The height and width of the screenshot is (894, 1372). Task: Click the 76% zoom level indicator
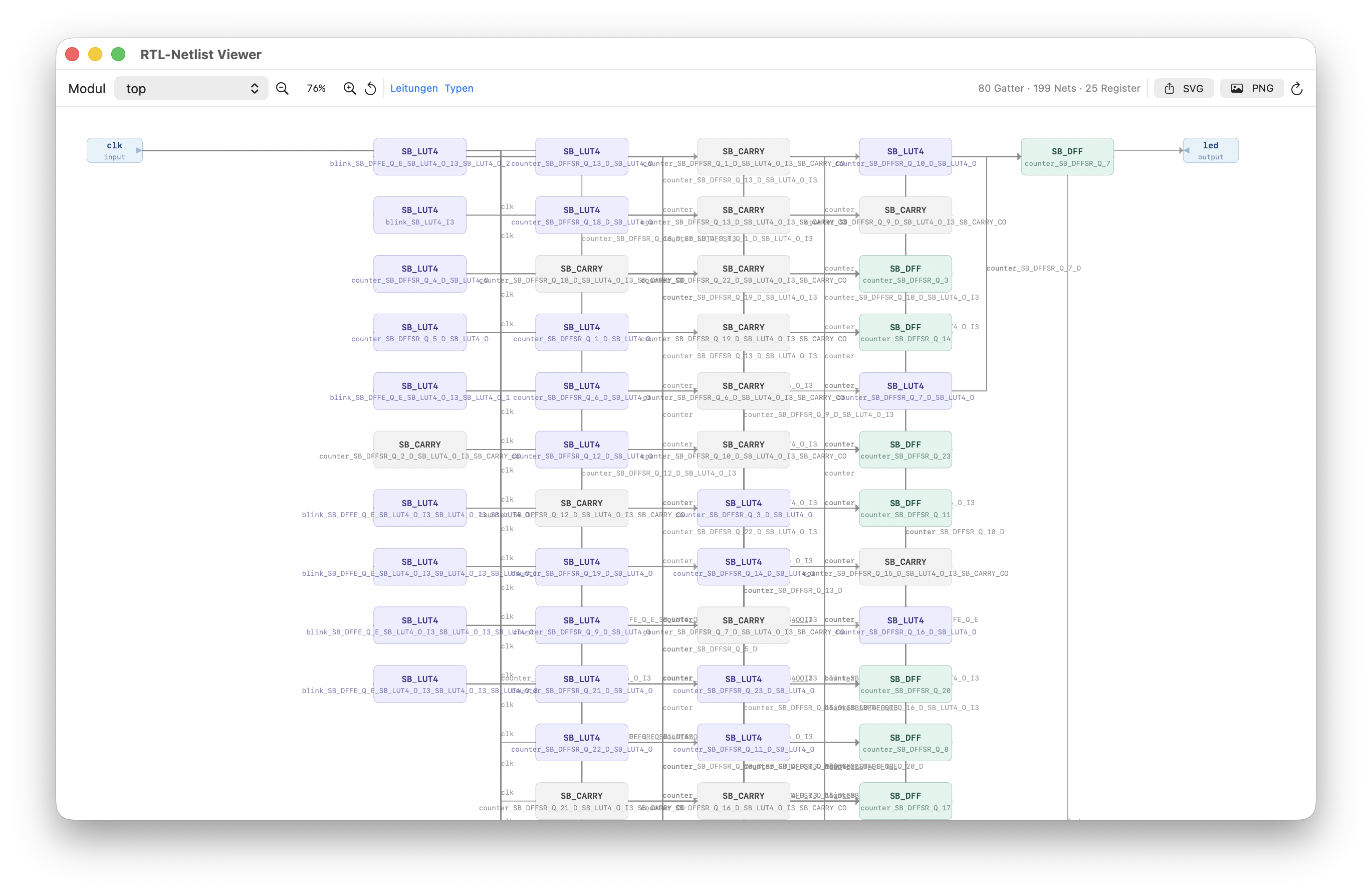coord(316,88)
